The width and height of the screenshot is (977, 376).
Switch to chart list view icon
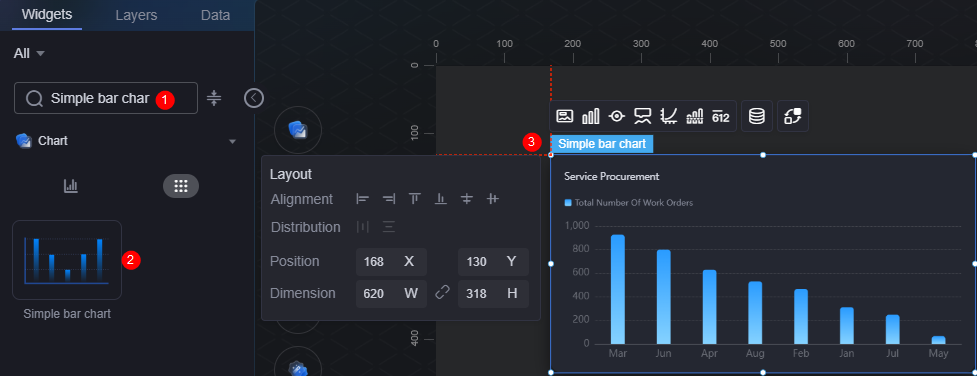point(71,186)
